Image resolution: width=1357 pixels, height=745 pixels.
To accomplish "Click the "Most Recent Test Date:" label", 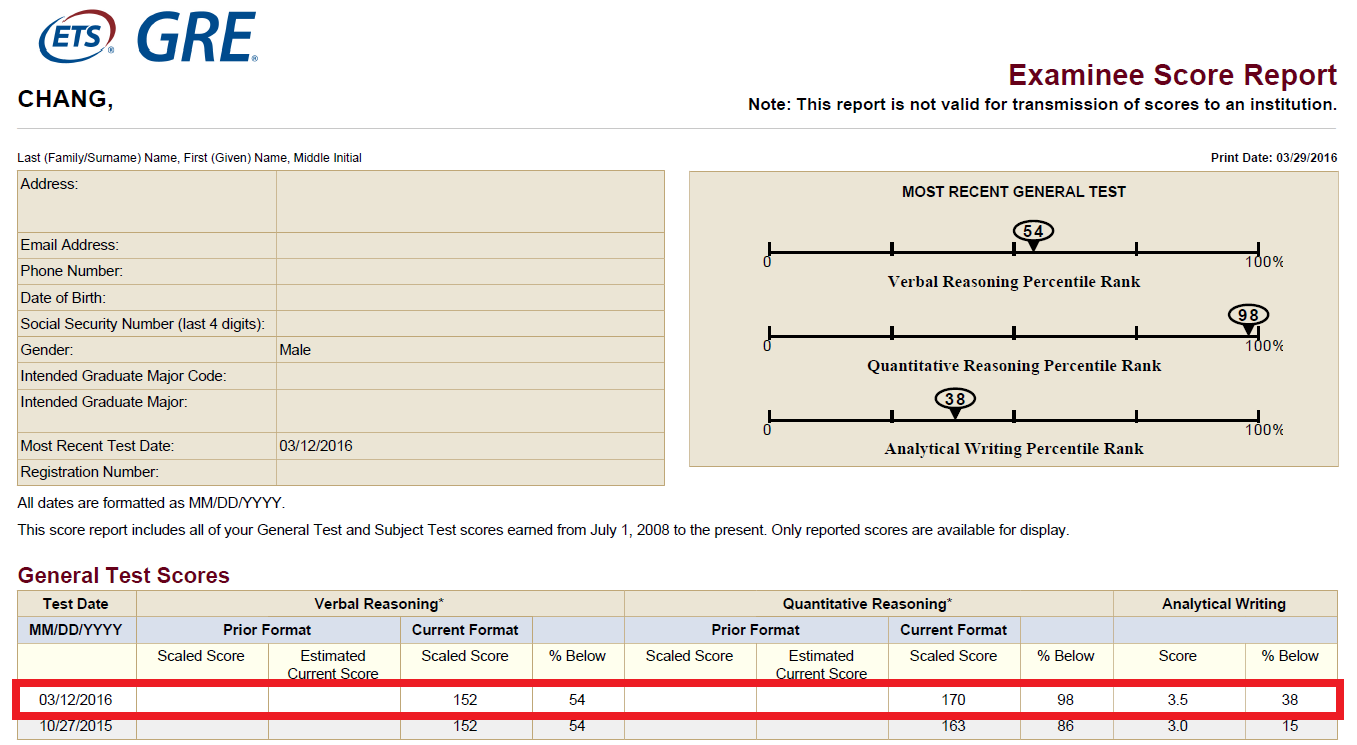I will tap(97, 446).
